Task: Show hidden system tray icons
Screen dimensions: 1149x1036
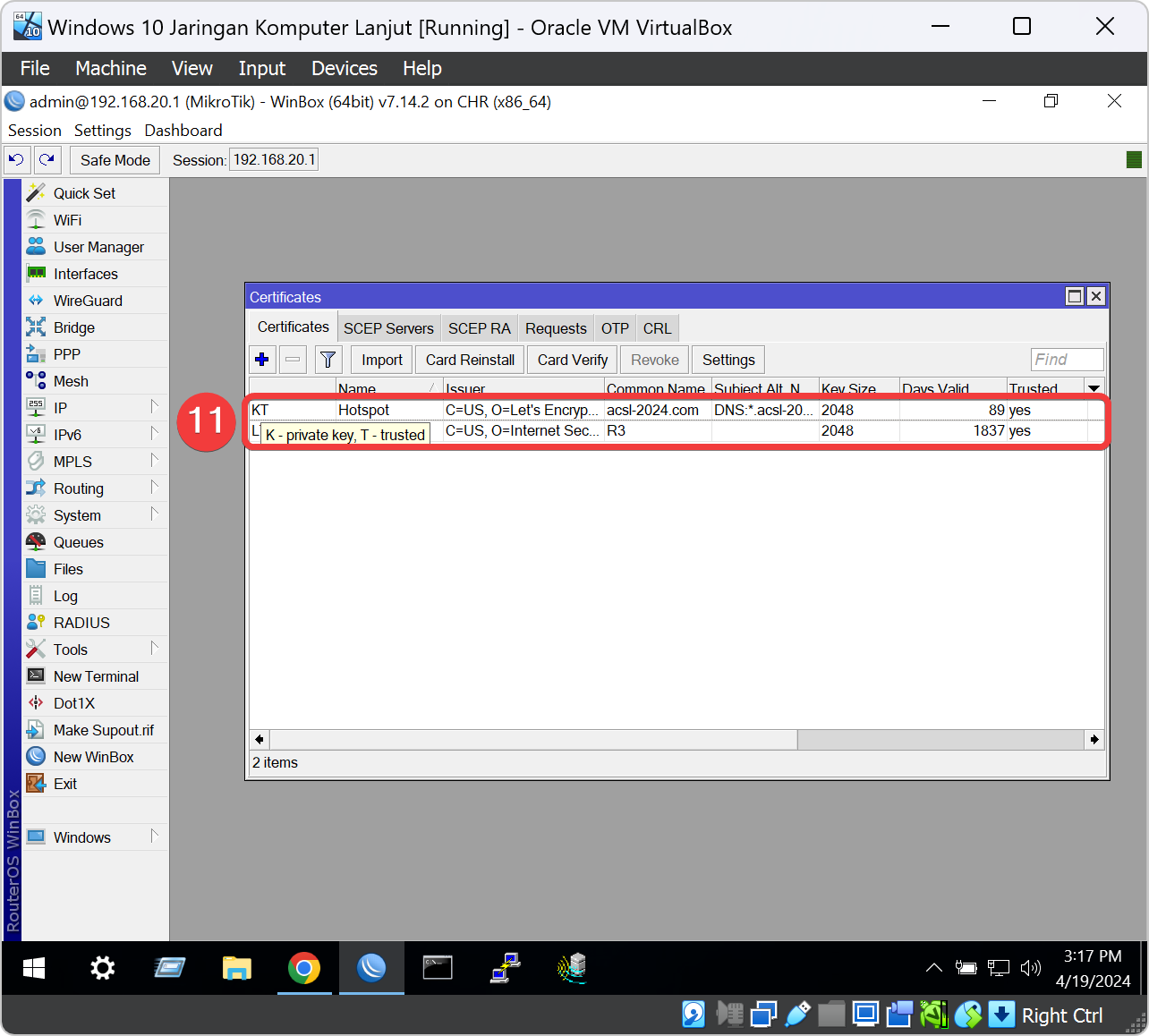Action: [x=933, y=968]
